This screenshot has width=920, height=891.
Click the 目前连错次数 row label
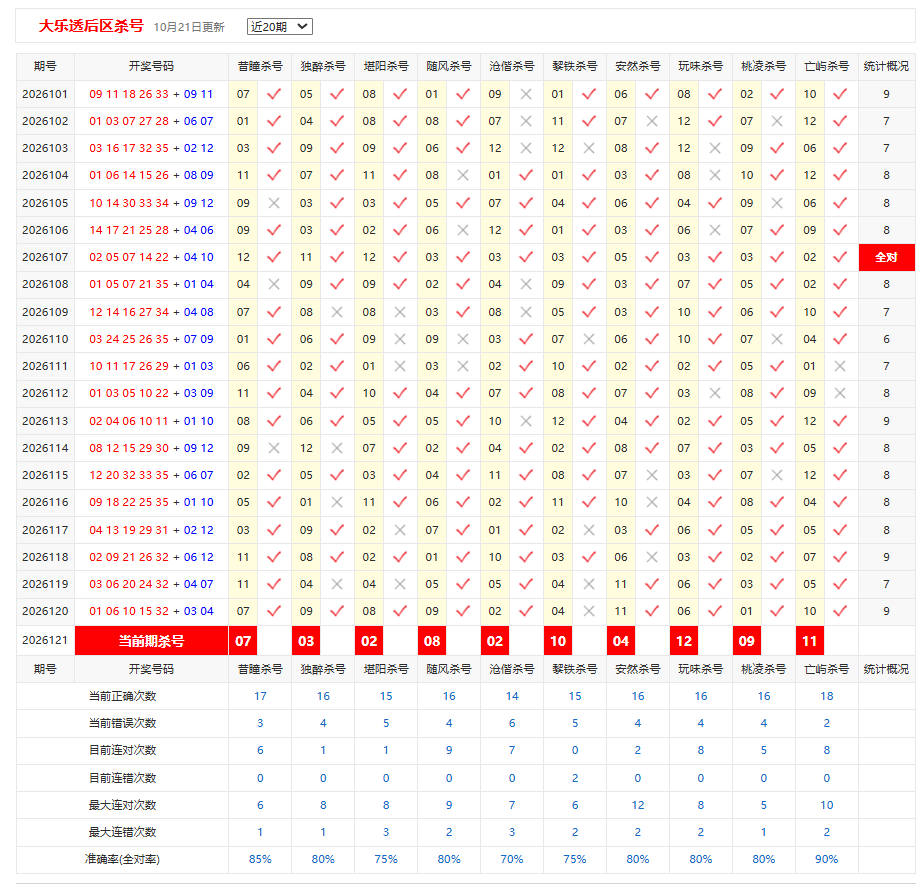pos(122,778)
